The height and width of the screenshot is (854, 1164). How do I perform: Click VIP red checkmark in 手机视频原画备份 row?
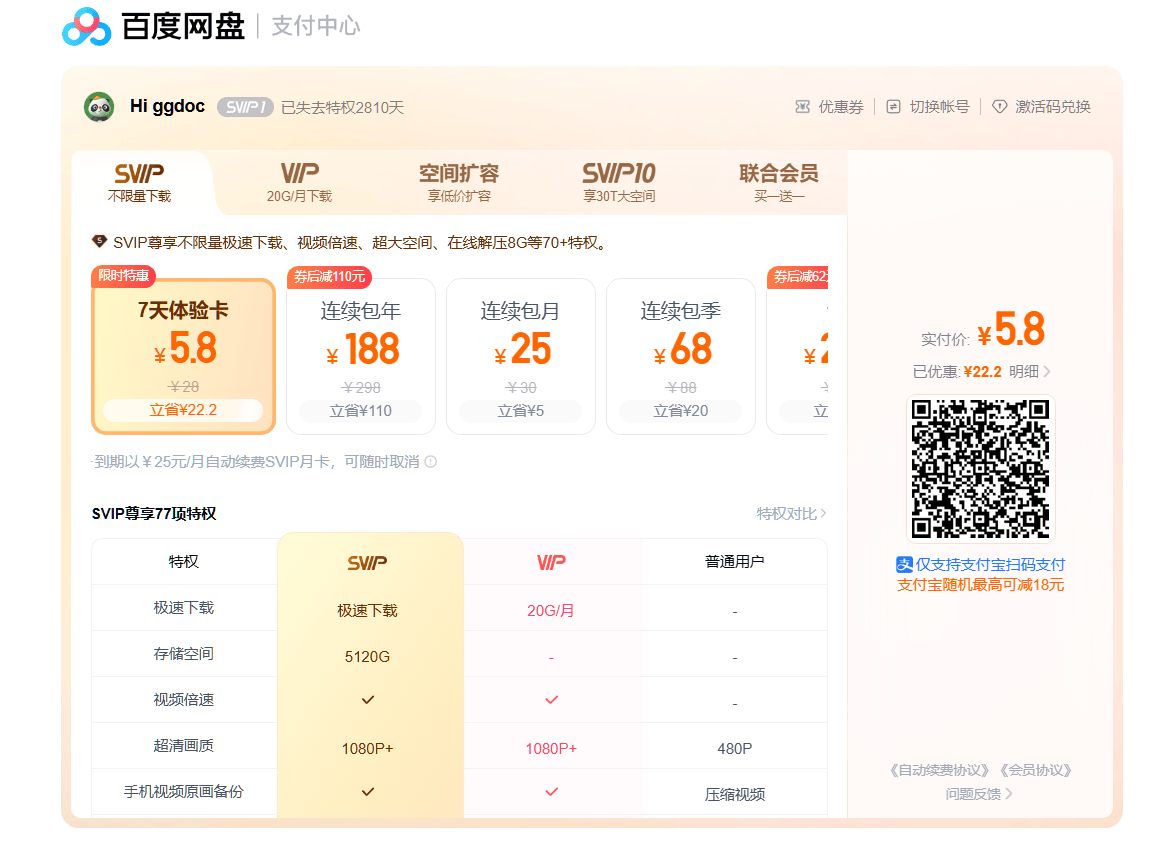(551, 792)
